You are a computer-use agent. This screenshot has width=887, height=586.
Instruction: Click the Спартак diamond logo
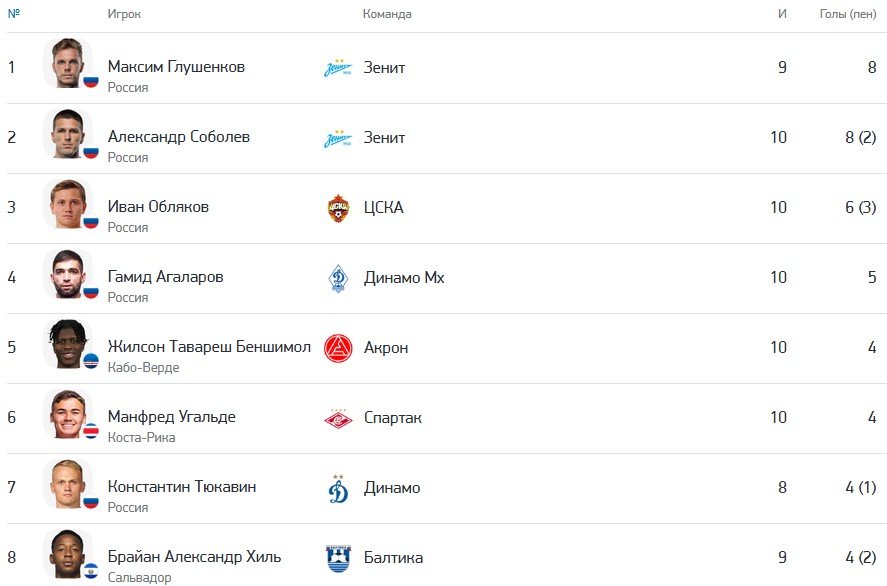click(x=338, y=419)
